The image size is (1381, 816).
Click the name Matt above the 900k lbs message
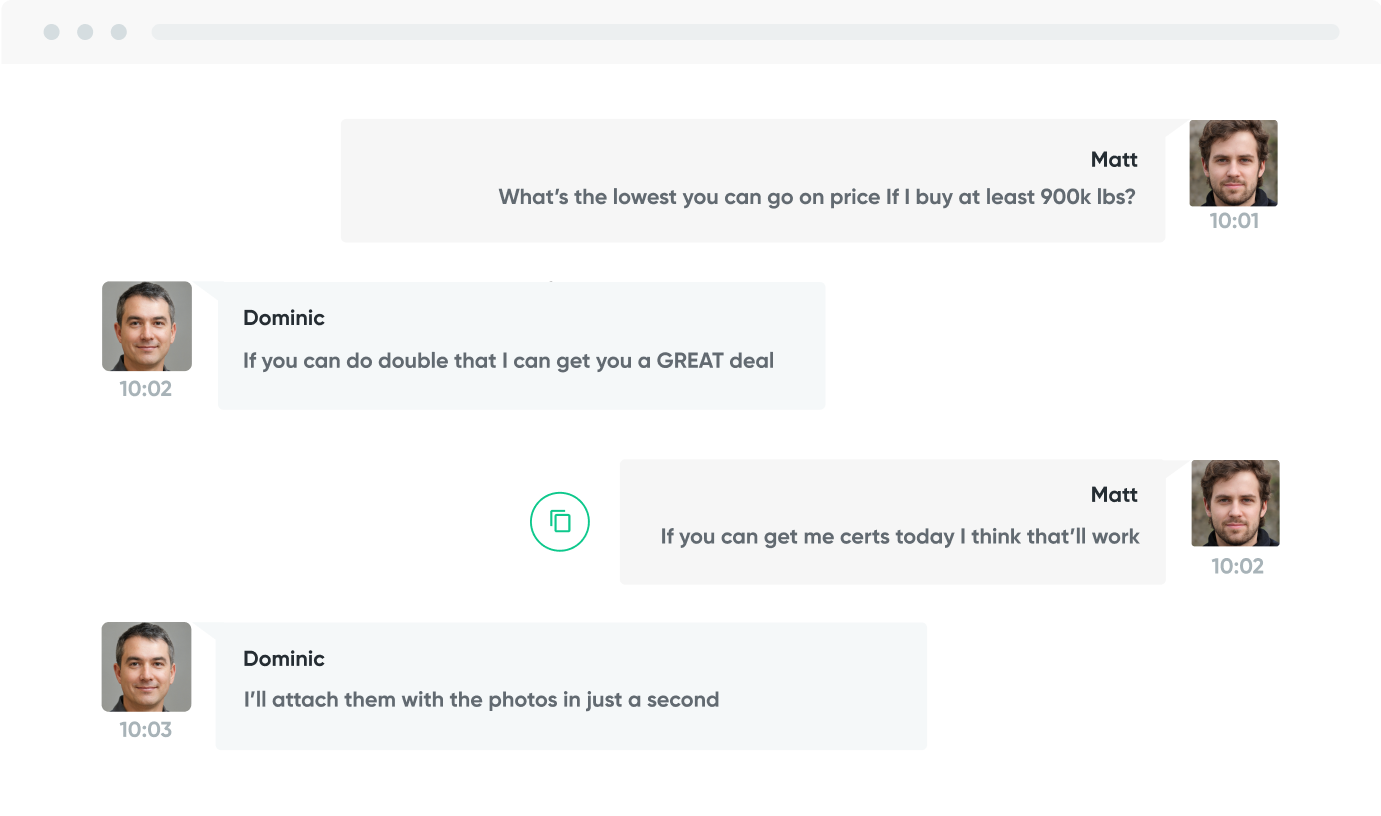click(x=1114, y=160)
